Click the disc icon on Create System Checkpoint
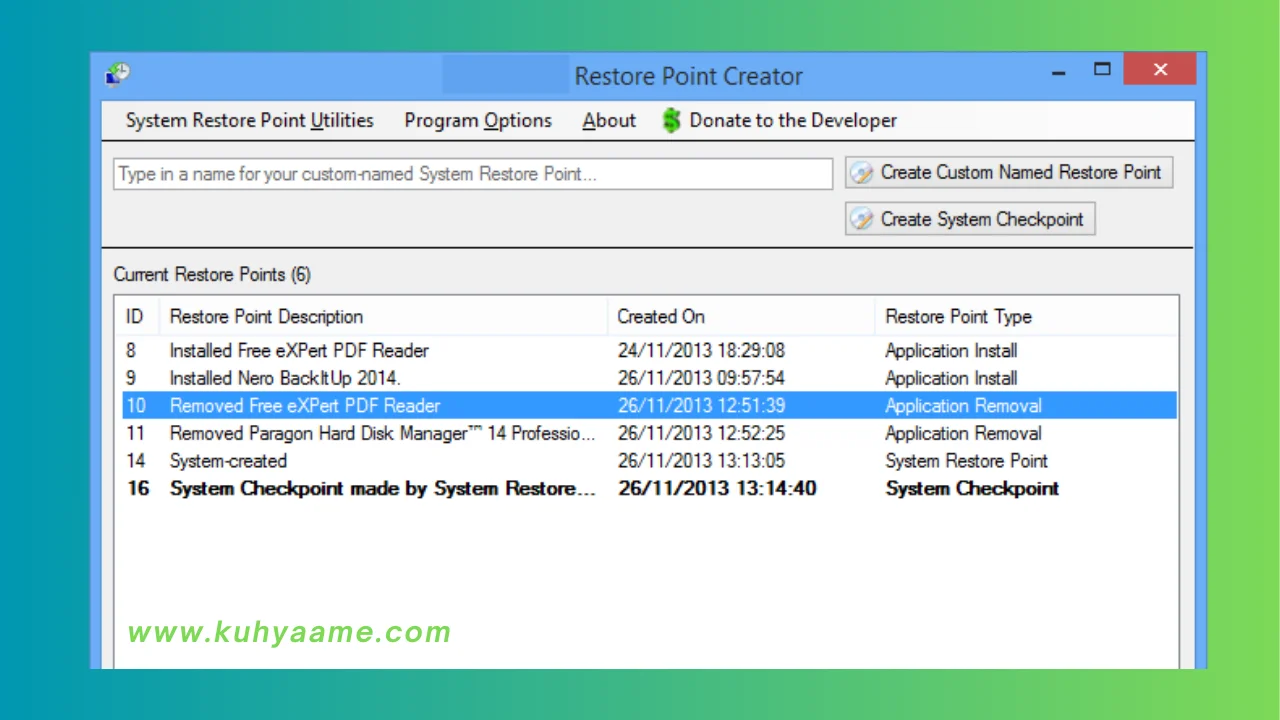Screen dimensions: 1280x720 [861, 219]
